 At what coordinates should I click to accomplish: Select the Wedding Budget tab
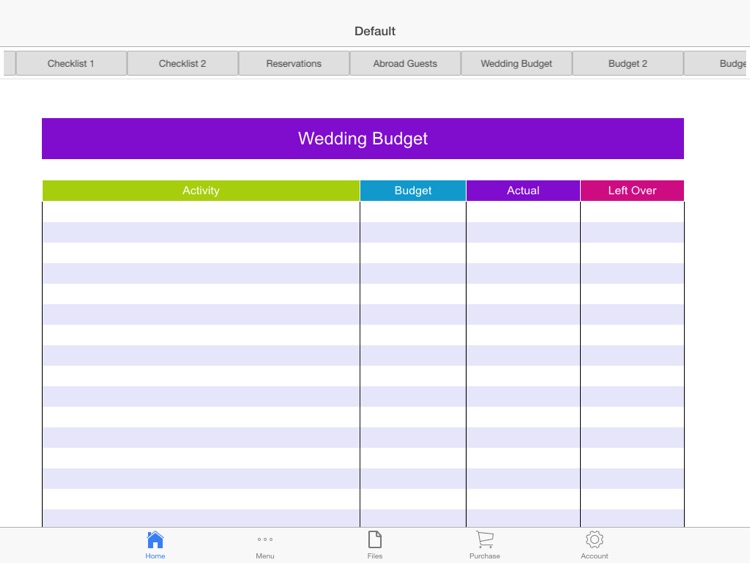[517, 63]
